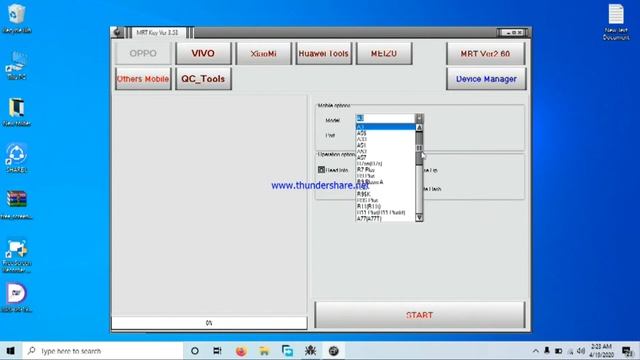Open the Windows Start menu

coord(11,351)
